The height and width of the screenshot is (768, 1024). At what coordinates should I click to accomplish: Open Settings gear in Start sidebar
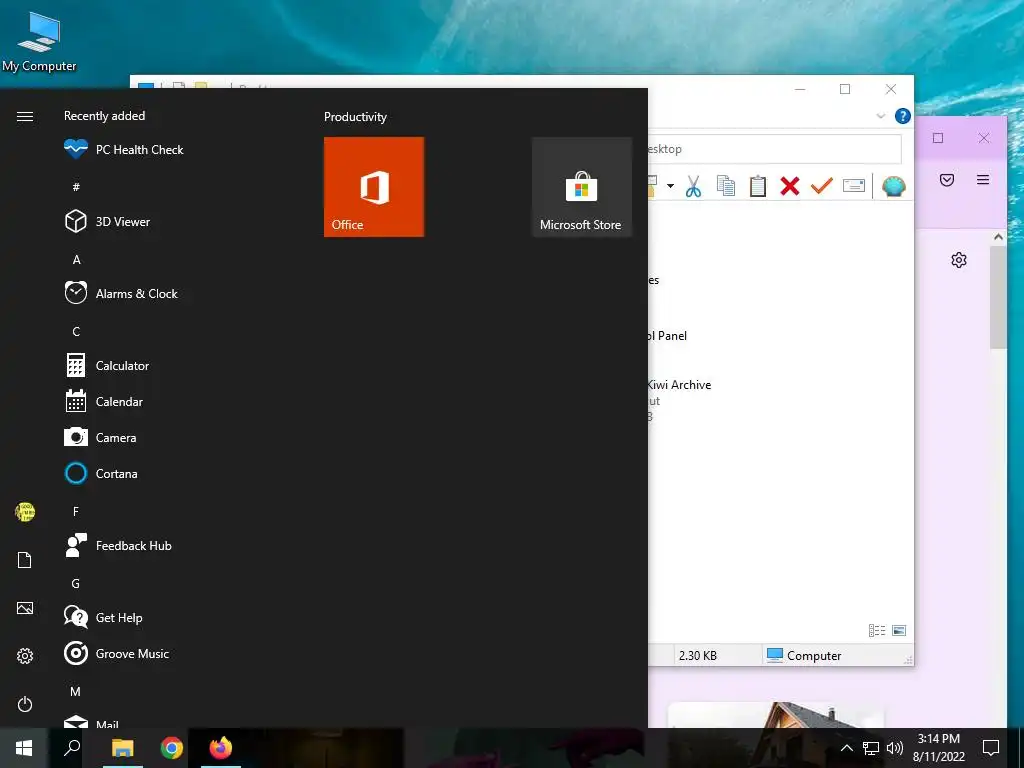point(25,656)
